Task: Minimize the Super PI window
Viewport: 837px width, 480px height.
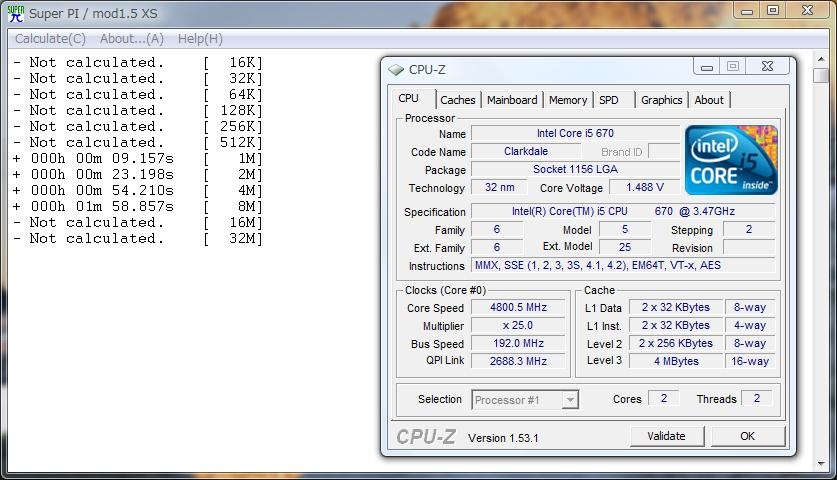Action: [x=747, y=11]
